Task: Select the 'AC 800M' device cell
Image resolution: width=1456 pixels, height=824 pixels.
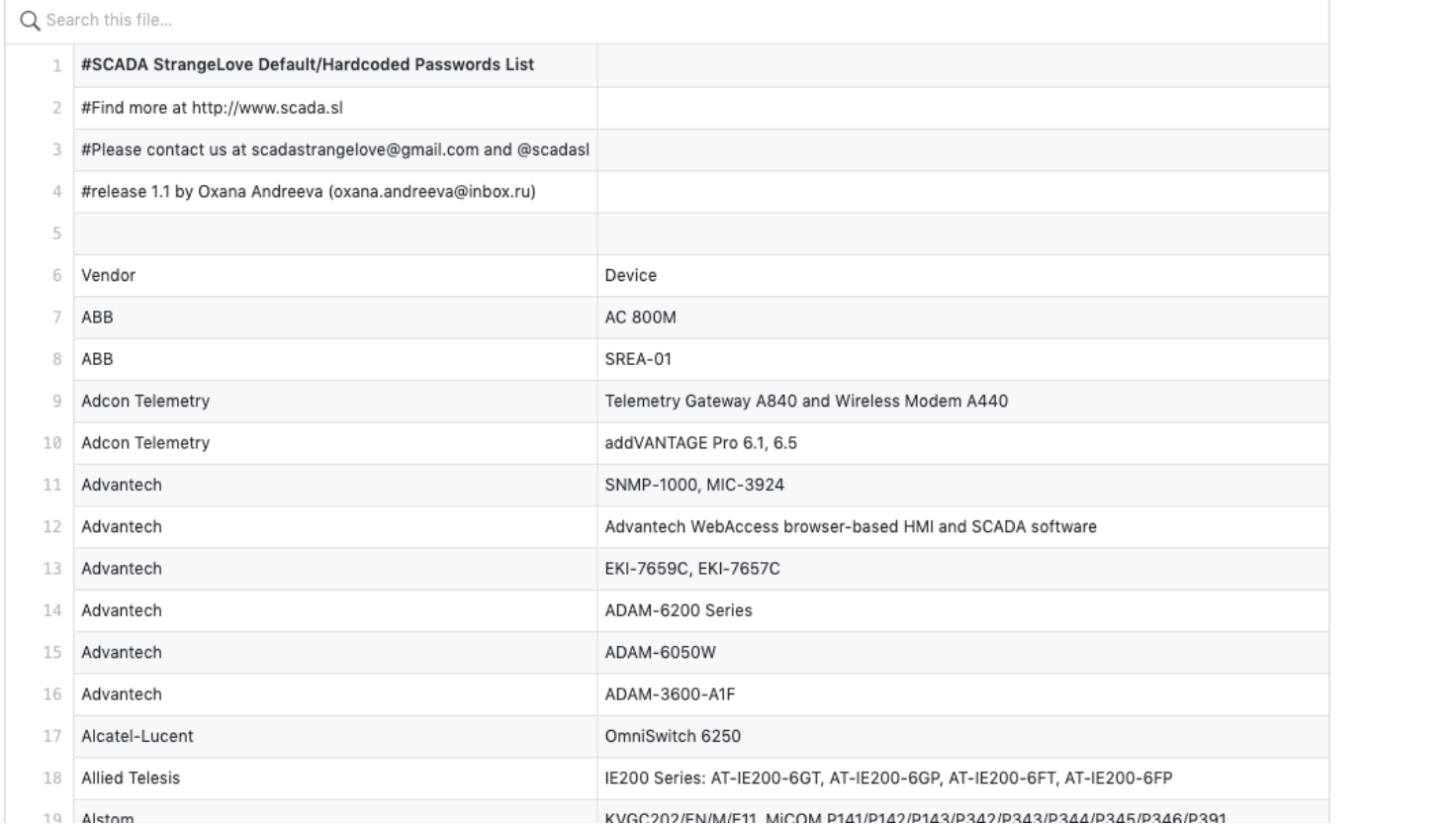Action: pos(963,318)
